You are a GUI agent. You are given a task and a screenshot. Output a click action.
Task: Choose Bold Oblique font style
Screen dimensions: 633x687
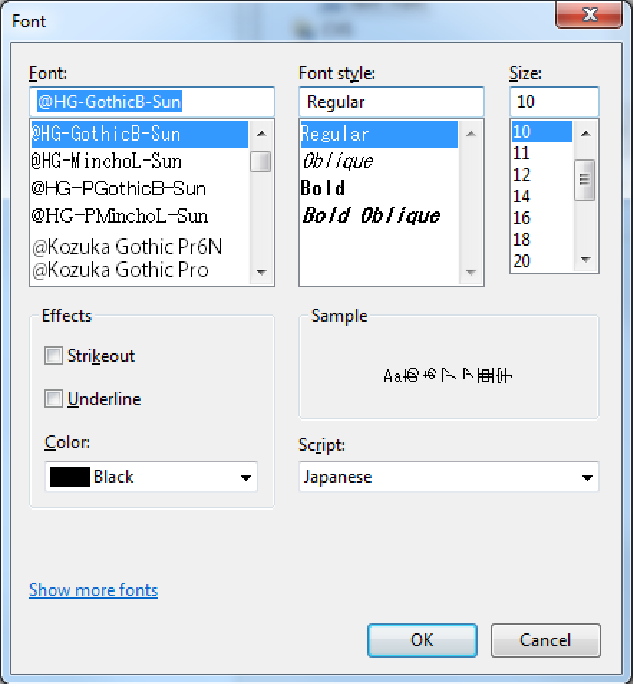coord(379,216)
